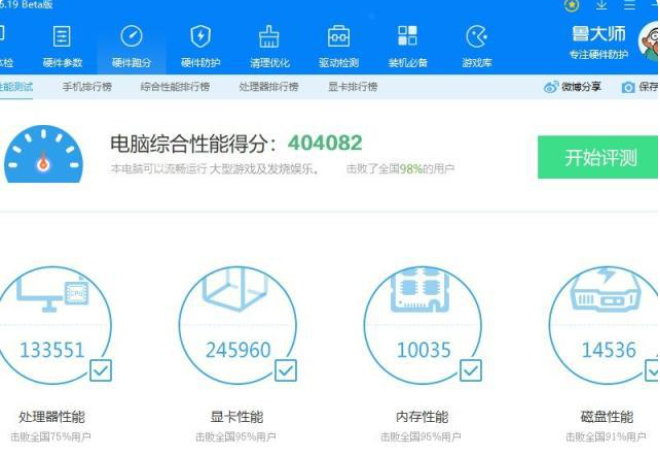Image resolution: width=660 pixels, height=456 pixels.
Task: Select the 硬件跑分 benchmark gauge icon
Action: tap(131, 39)
